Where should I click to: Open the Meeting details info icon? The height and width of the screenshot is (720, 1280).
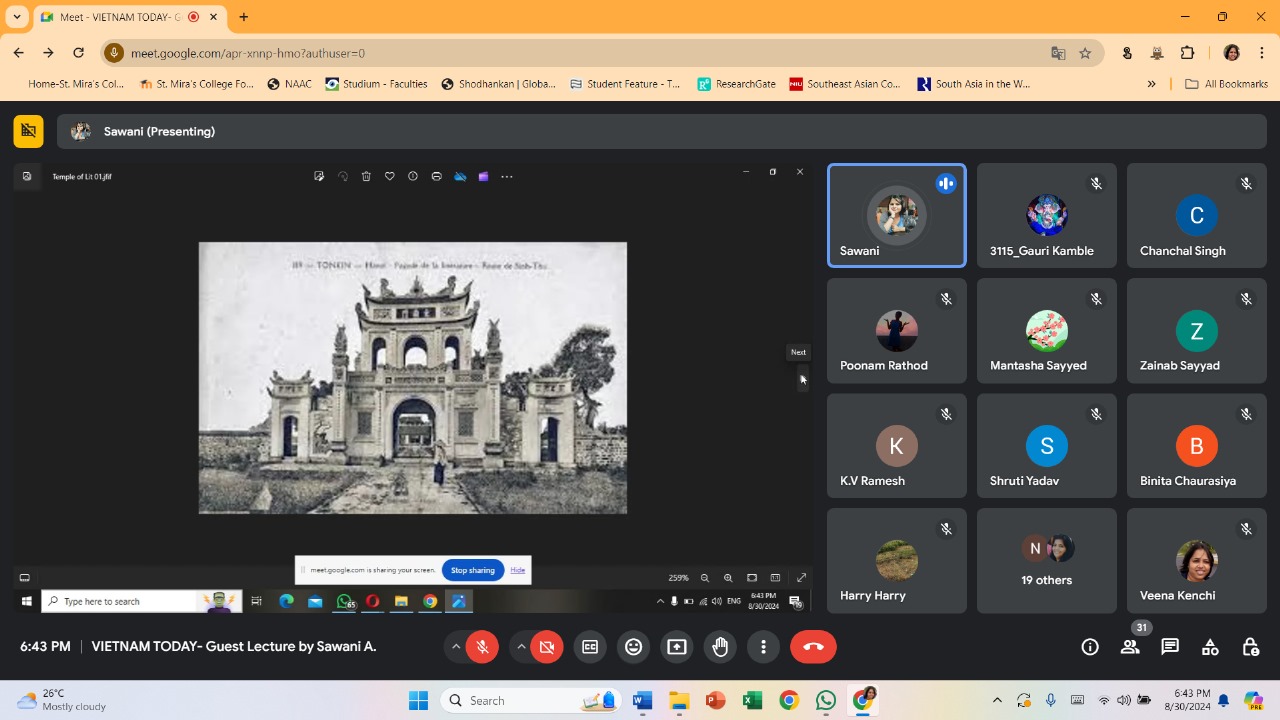point(1090,647)
